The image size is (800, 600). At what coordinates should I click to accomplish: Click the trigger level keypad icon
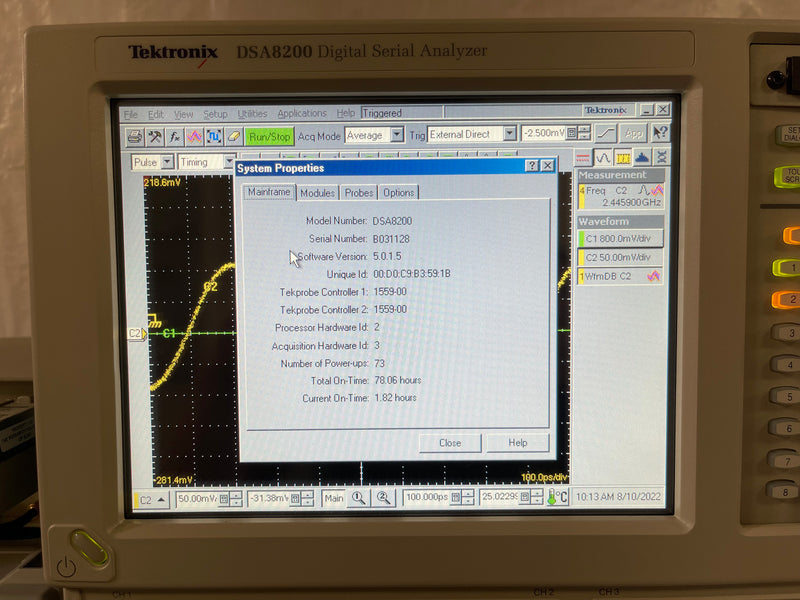pos(572,133)
